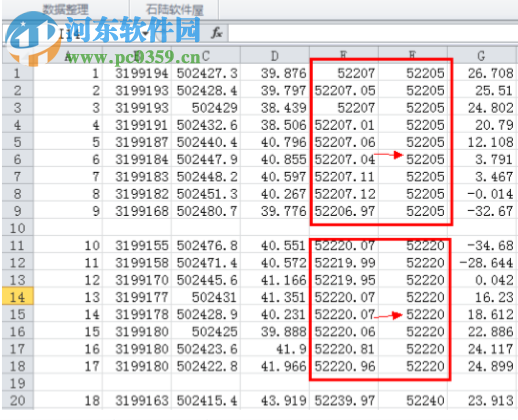Click cell containing -32.67
Image resolution: width=518 pixels, height=420 pixels.
tap(481, 211)
